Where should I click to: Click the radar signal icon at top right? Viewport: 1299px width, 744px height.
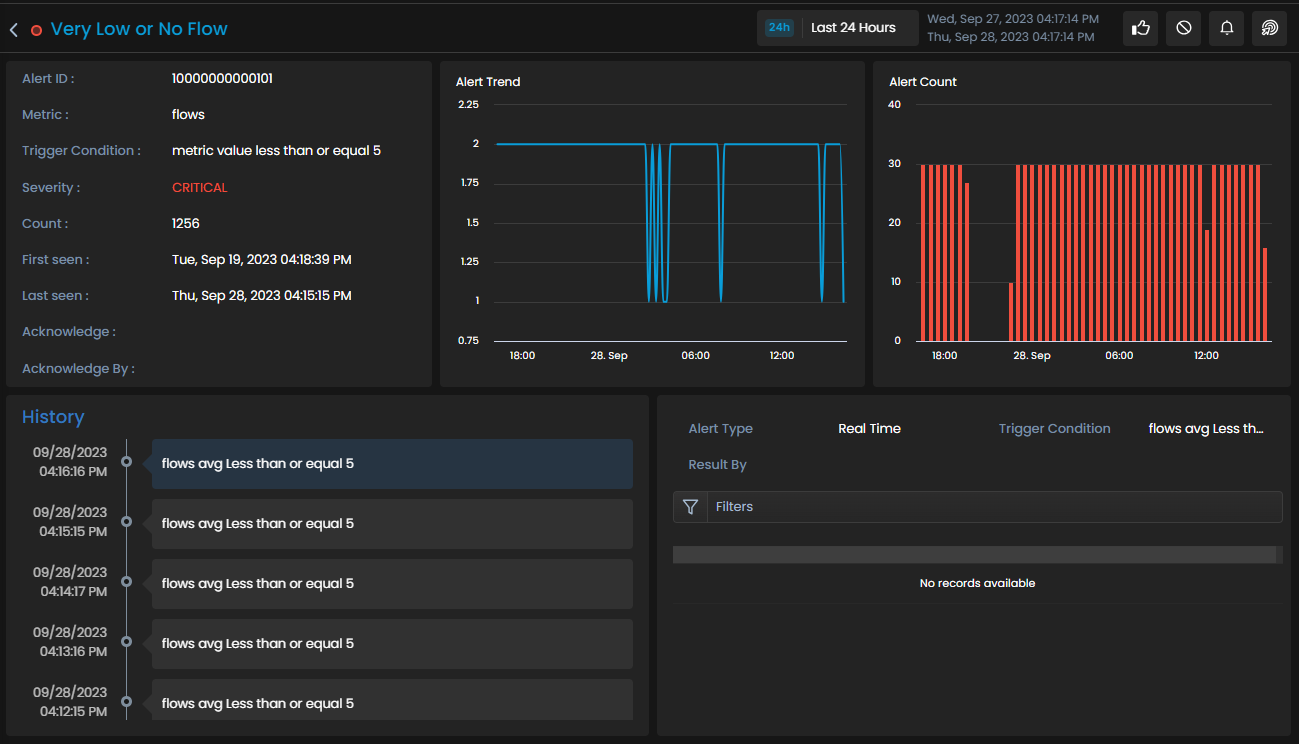pos(1269,28)
